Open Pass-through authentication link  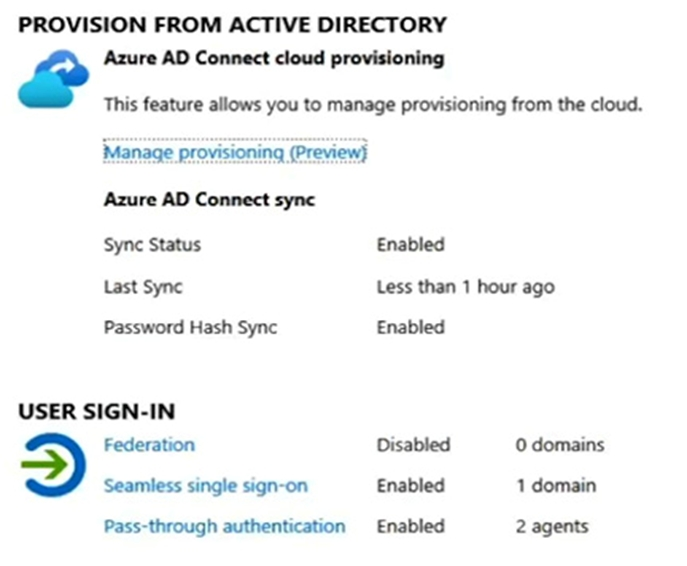(224, 526)
